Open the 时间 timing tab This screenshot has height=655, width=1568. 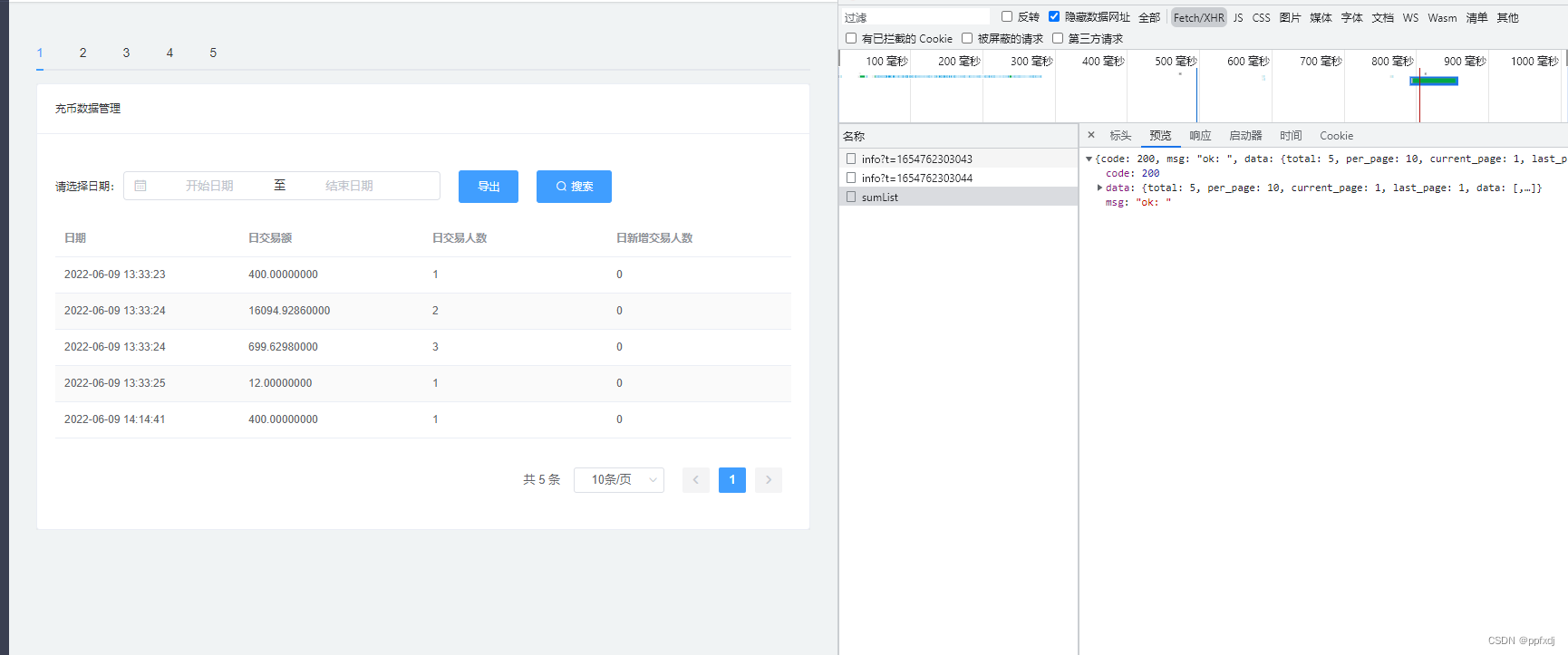pos(1292,135)
